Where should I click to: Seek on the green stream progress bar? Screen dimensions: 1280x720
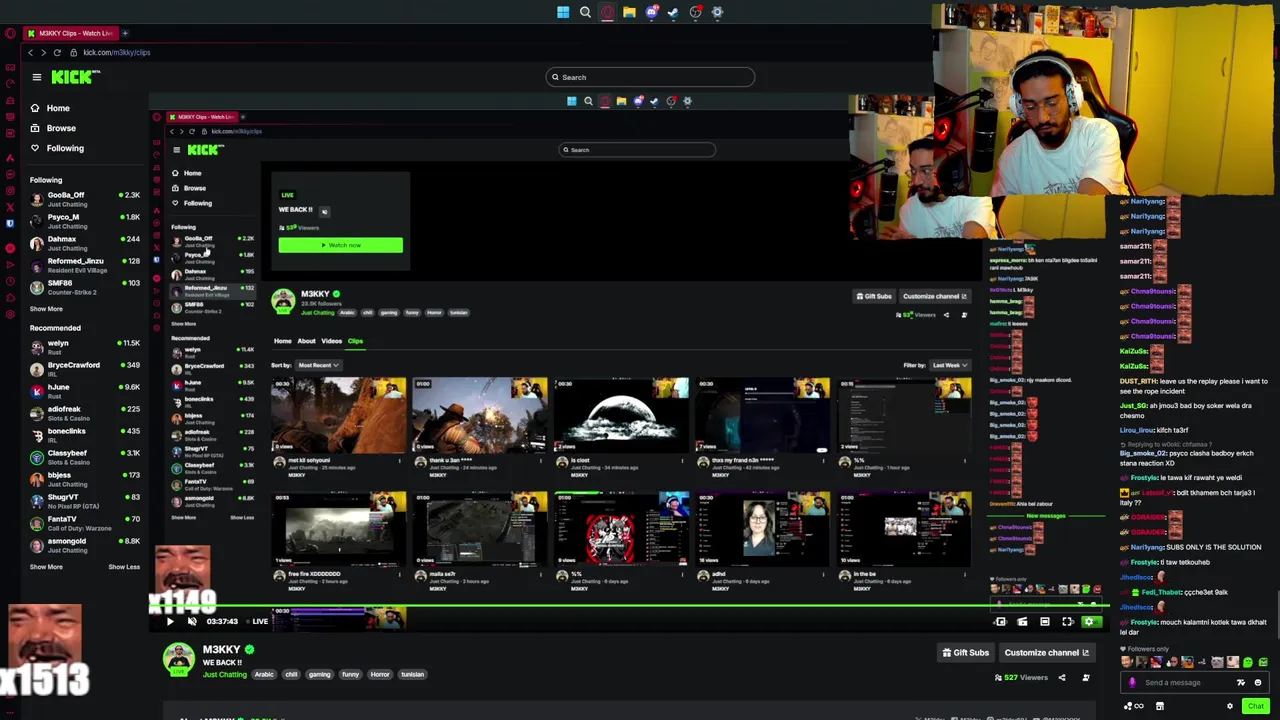click(630, 607)
